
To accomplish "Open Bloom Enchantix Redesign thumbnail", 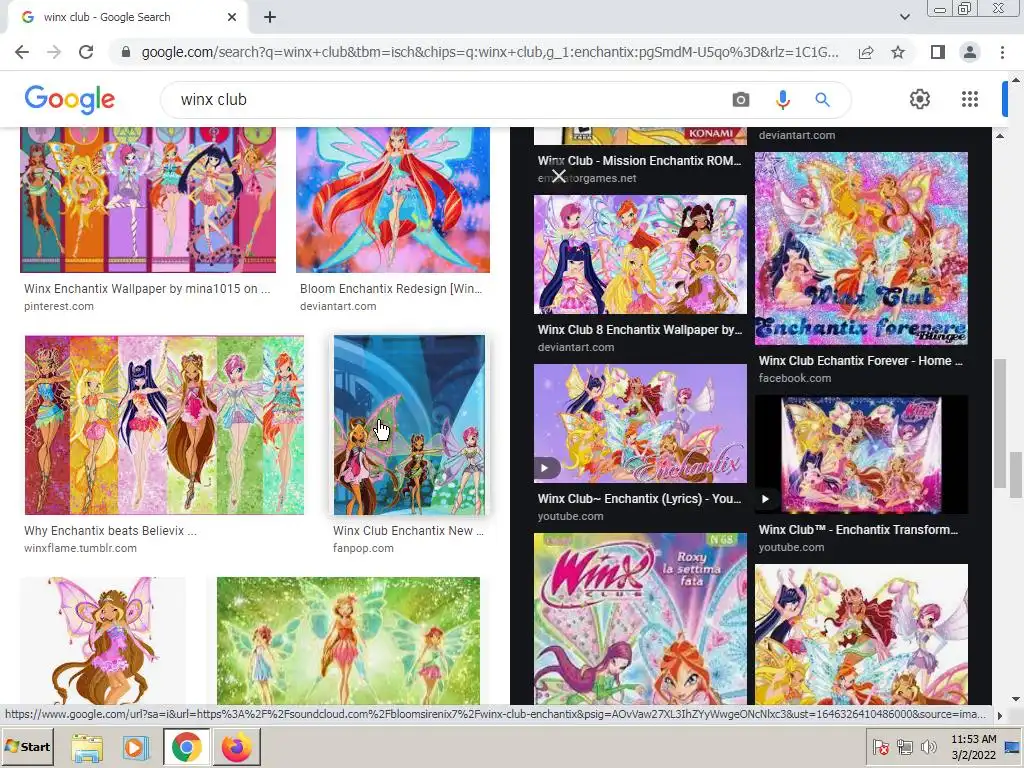I will click(392, 200).
